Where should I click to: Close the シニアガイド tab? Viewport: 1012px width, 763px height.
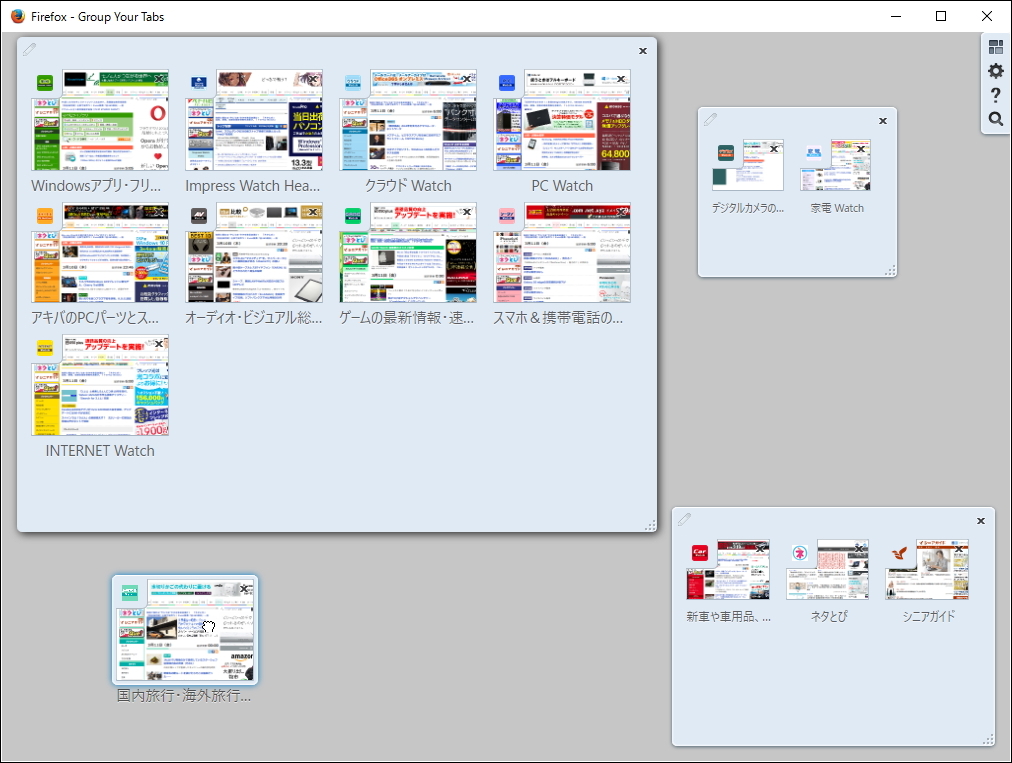click(x=959, y=549)
